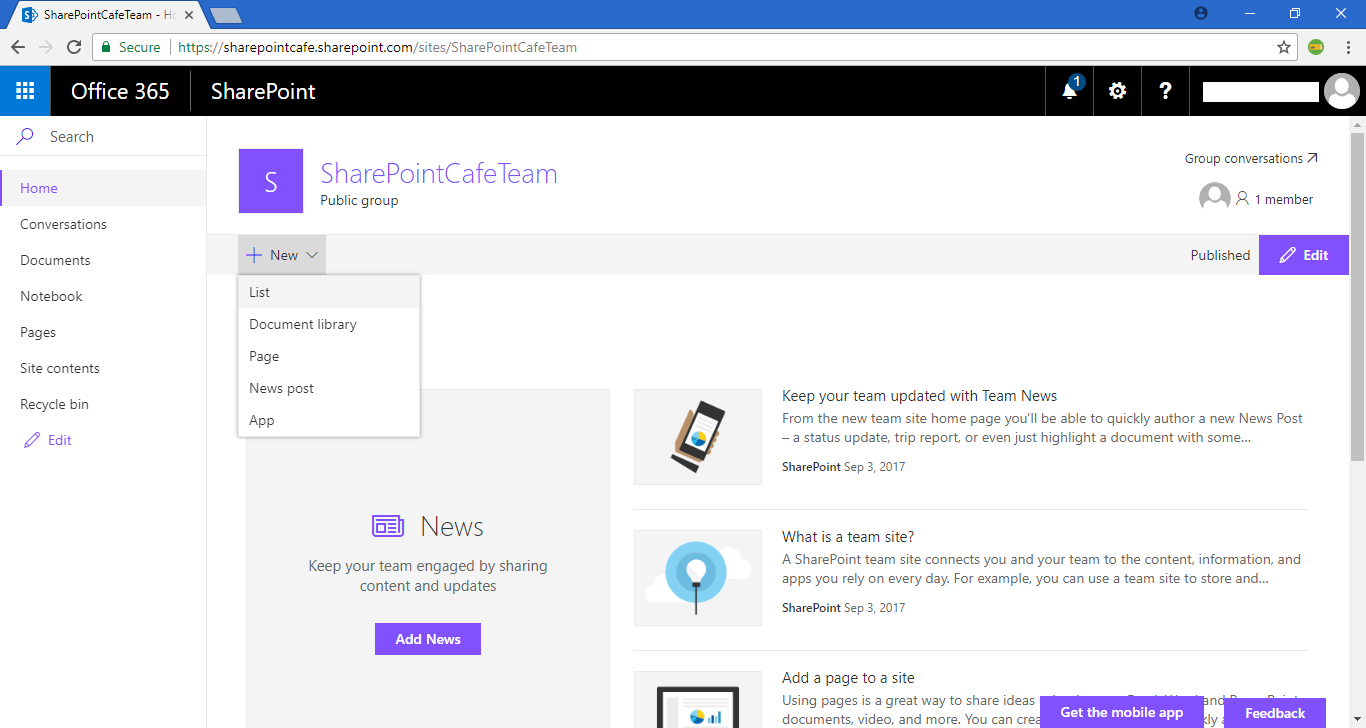Select Document library from the New menu
The image size is (1366, 728).
click(x=329, y=324)
